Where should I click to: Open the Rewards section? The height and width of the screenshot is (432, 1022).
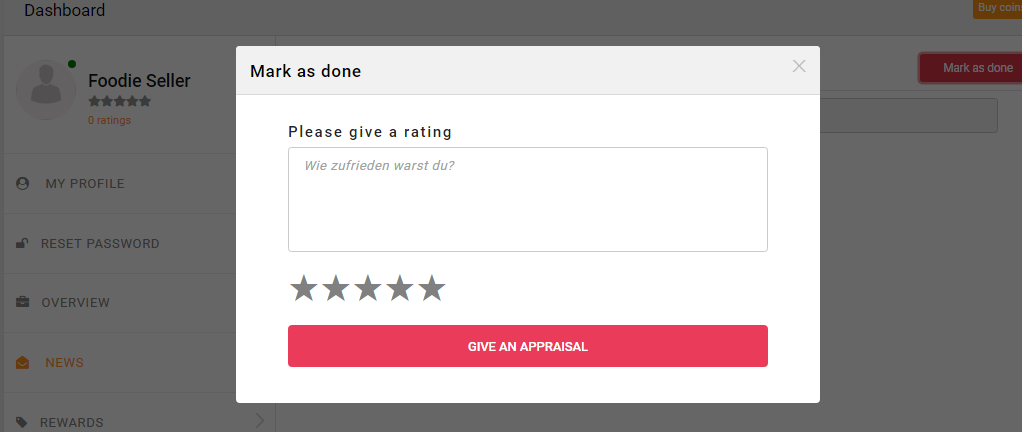72,423
